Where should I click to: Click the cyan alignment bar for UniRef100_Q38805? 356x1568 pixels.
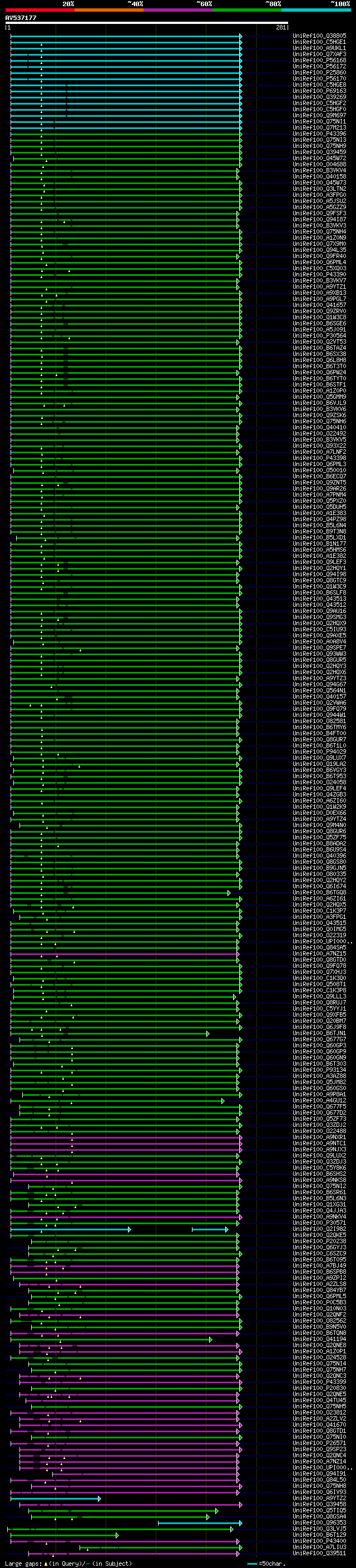pos(126,36)
